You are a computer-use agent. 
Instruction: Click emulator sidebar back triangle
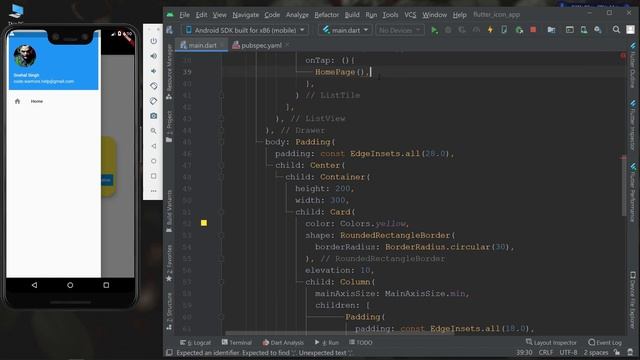[x=153, y=146]
